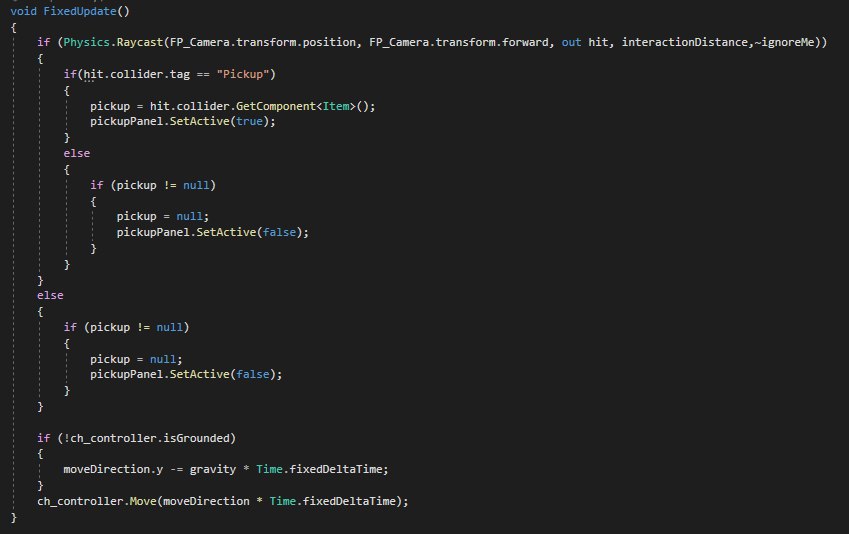Click the -= operator in gravity line

(x=177, y=469)
